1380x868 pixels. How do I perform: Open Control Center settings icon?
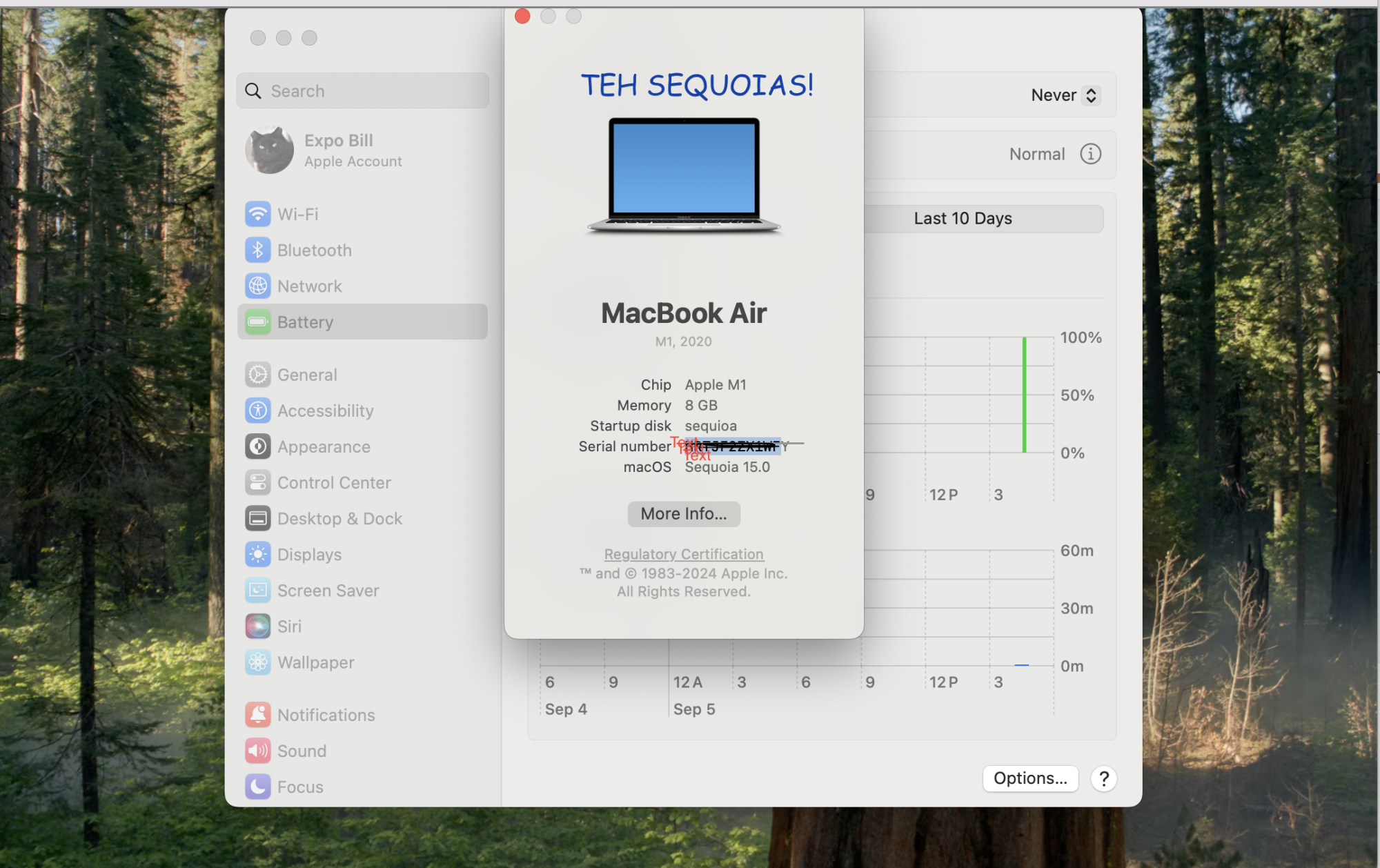(x=257, y=482)
